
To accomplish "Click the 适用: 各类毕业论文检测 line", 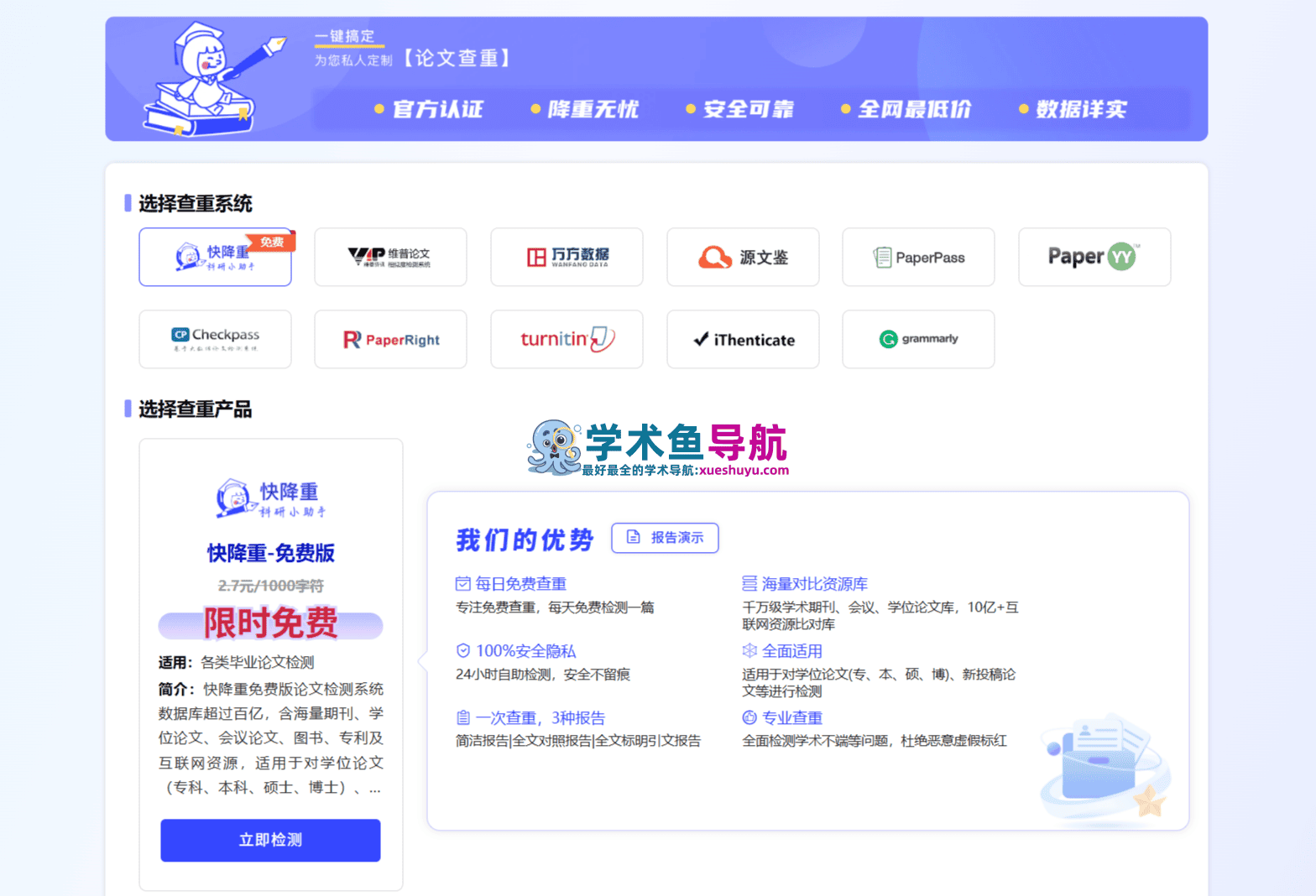I will pyautogui.click(x=237, y=662).
